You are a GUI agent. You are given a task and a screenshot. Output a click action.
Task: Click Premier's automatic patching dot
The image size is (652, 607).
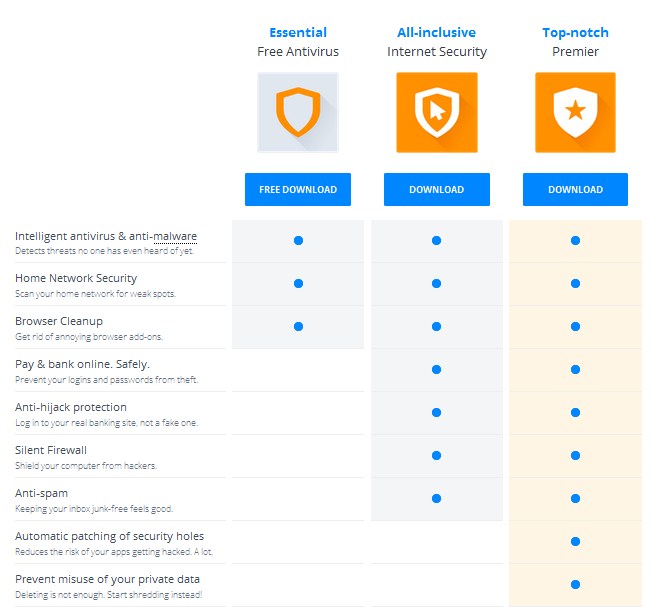(575, 541)
